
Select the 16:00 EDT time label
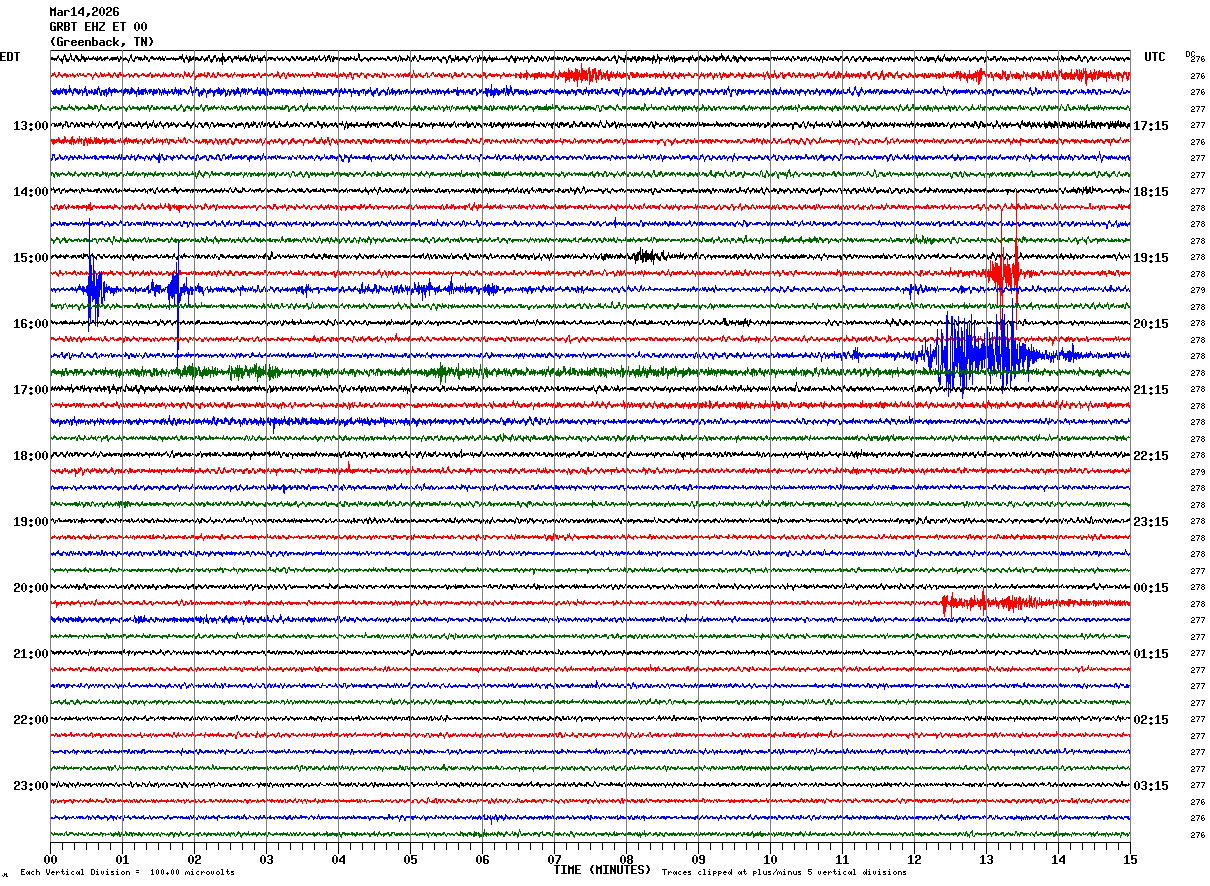pos(30,324)
